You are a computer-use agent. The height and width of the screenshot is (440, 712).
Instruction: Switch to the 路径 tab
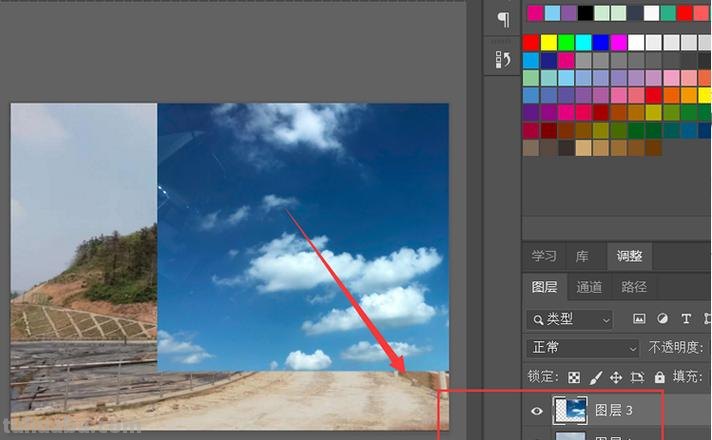tap(634, 287)
